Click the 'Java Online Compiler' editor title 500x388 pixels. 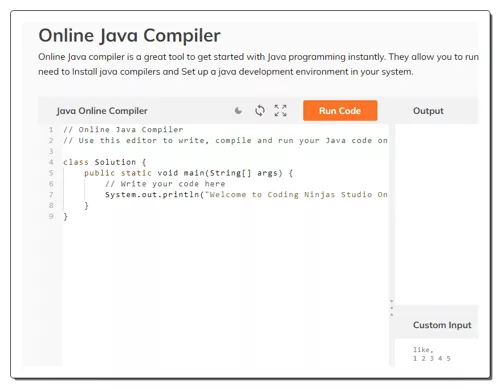pyautogui.click(x=102, y=111)
